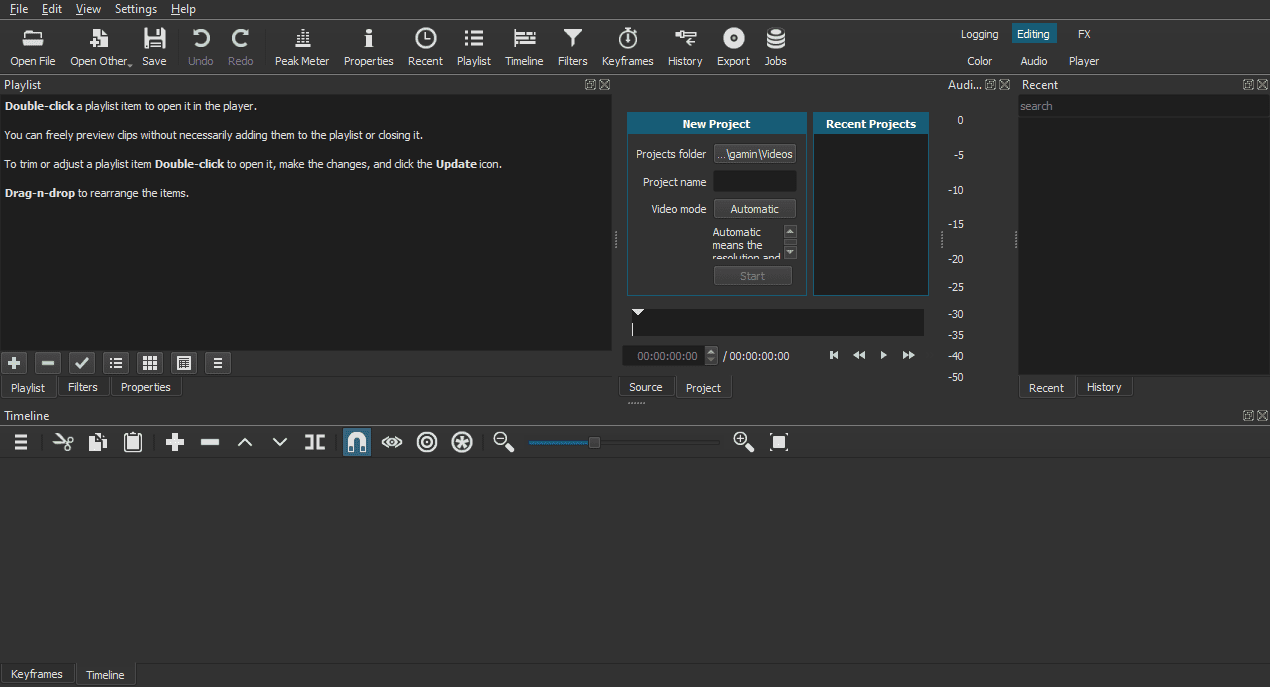Save the project with the Save icon
The image size is (1270, 687).
click(154, 47)
